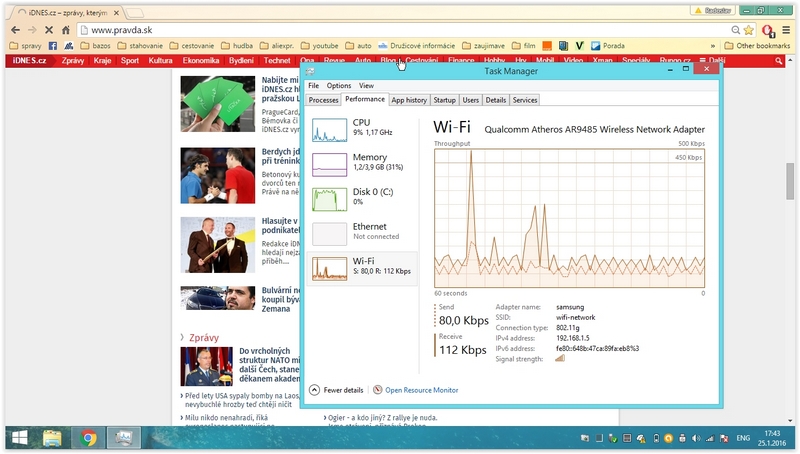800x454 pixels.
Task: Open spravy bookmark folder
Action: [x=26, y=46]
